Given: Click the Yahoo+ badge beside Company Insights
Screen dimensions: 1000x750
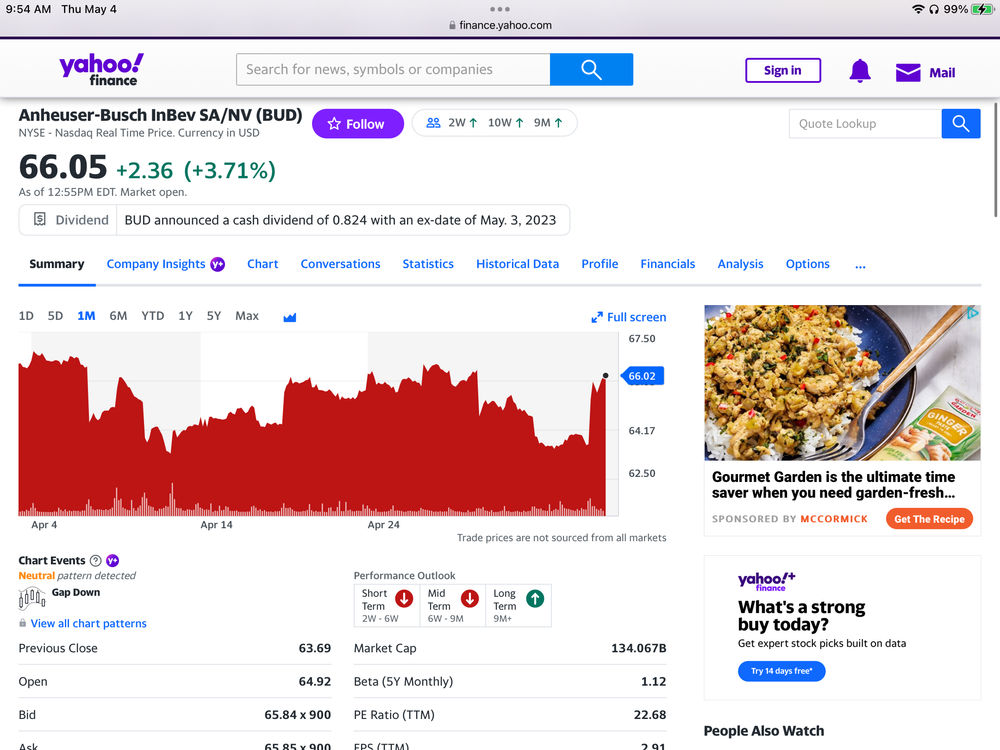Looking at the screenshot, I should [217, 263].
